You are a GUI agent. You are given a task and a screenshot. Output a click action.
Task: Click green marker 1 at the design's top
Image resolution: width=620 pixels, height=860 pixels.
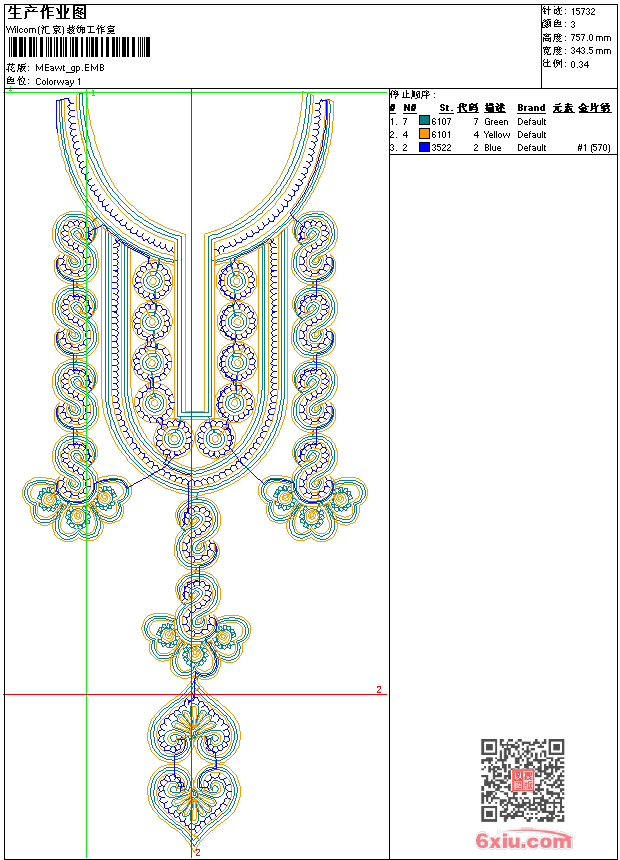(94, 94)
